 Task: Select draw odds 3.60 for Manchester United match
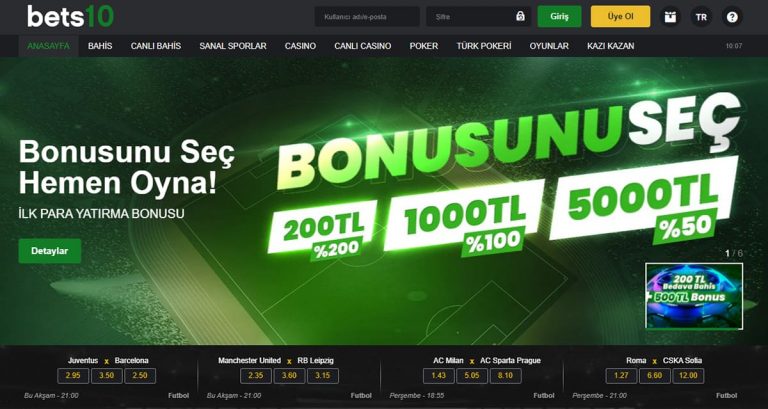(x=289, y=376)
